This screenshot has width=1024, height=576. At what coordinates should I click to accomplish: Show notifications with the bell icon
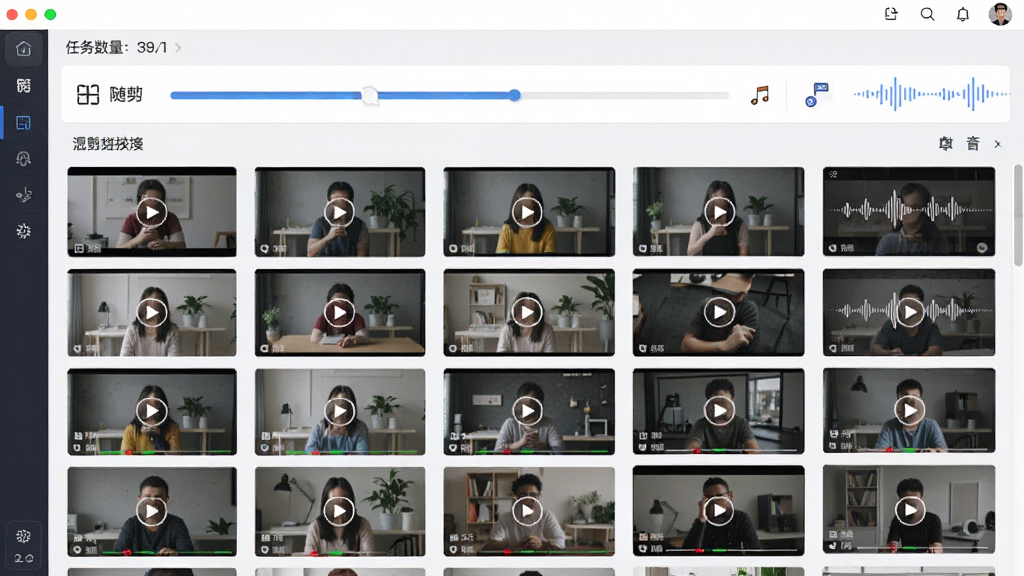pyautogui.click(x=963, y=14)
